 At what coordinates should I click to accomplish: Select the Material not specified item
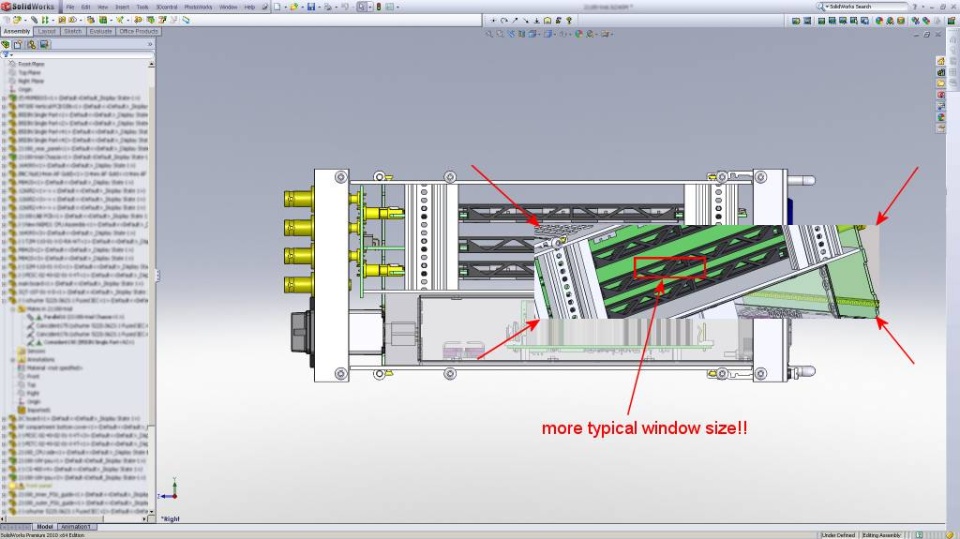point(50,368)
